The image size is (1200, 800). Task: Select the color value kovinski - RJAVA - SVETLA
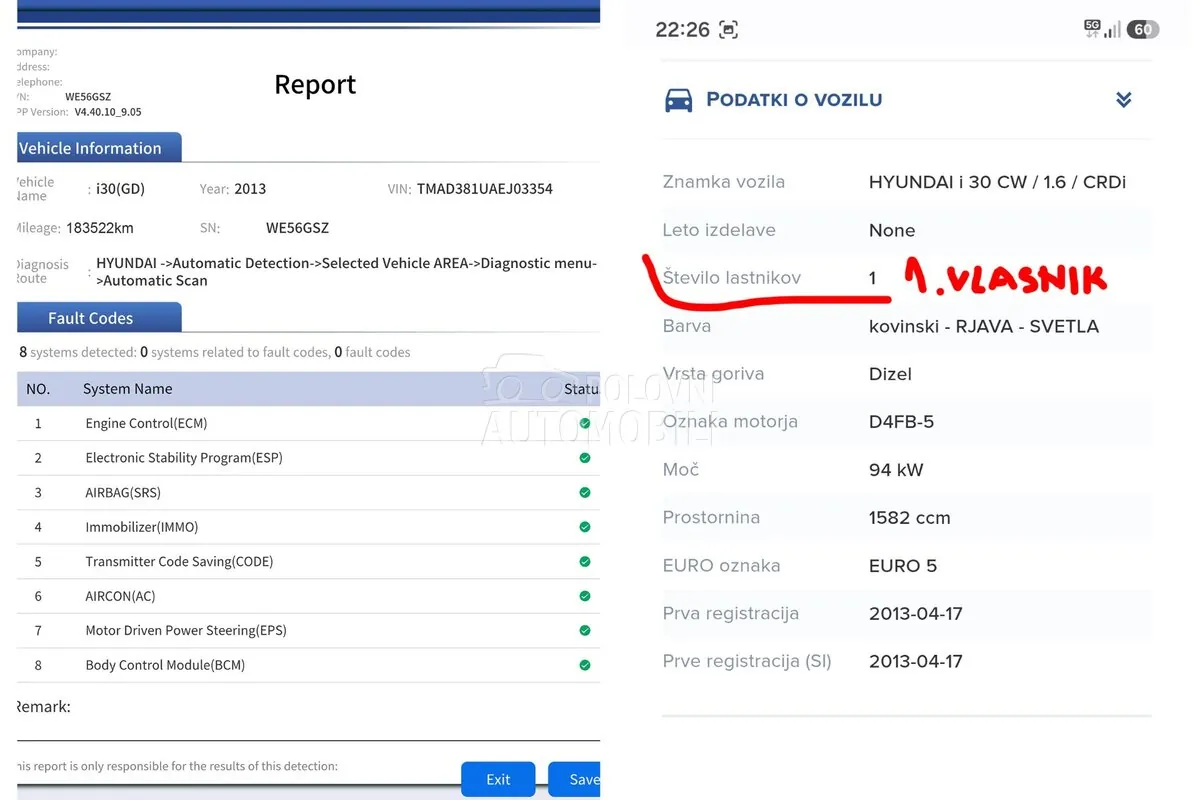(x=984, y=326)
